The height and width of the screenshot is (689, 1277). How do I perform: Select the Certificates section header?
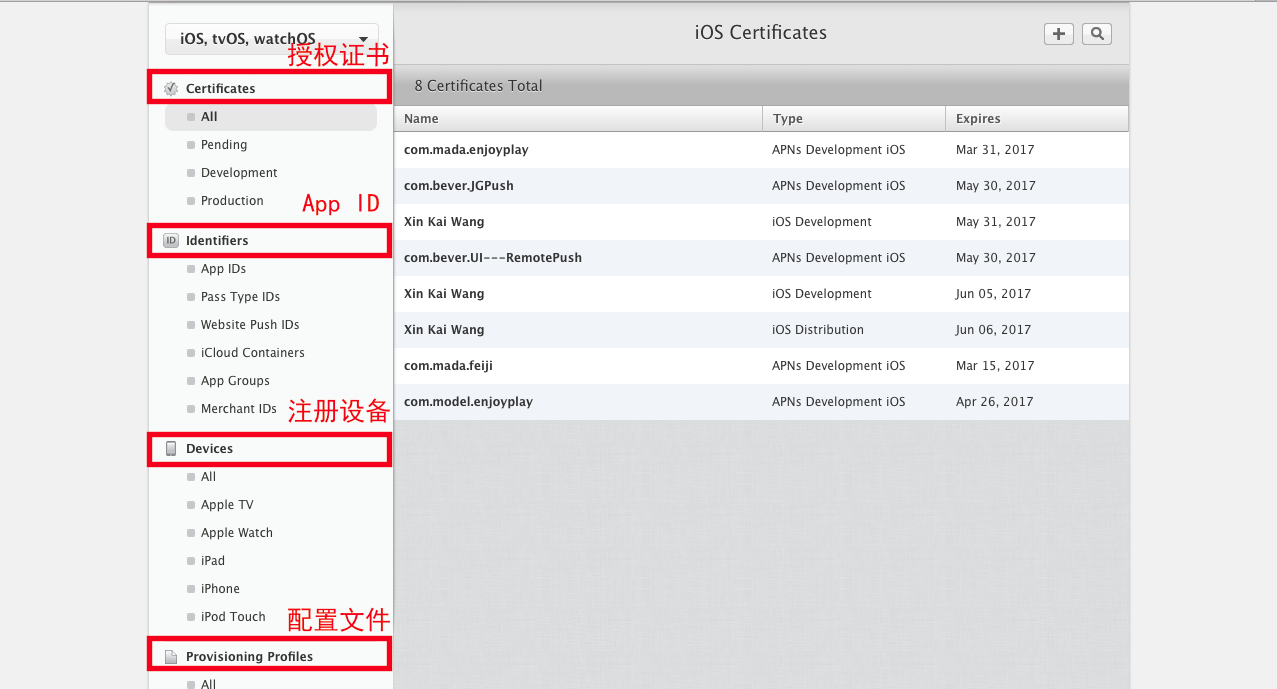point(270,88)
